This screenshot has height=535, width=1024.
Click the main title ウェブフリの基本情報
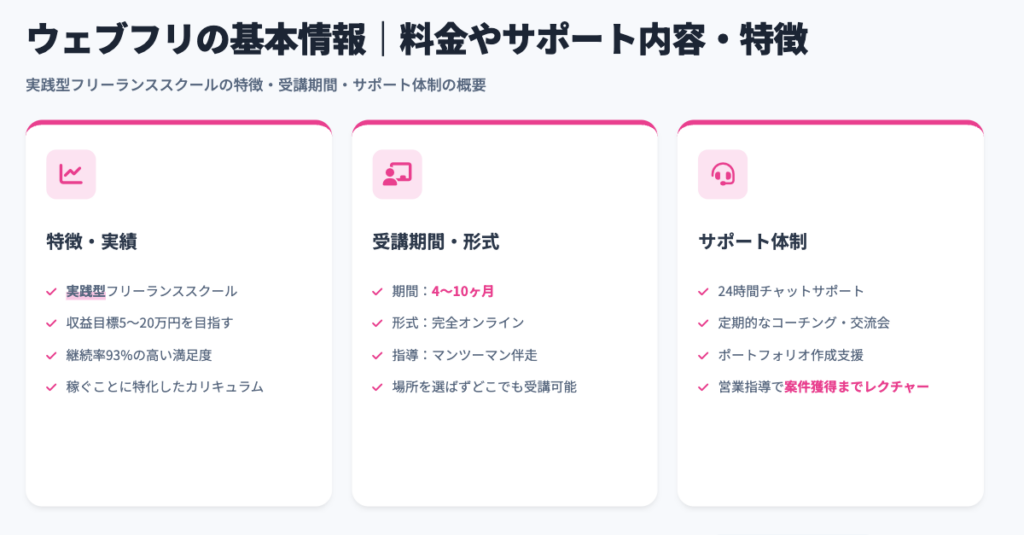(x=200, y=40)
